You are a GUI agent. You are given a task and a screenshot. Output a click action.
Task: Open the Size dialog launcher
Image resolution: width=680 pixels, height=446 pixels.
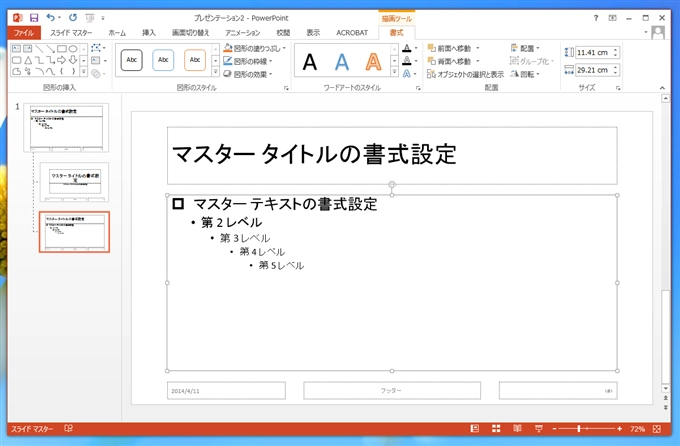tap(618, 88)
